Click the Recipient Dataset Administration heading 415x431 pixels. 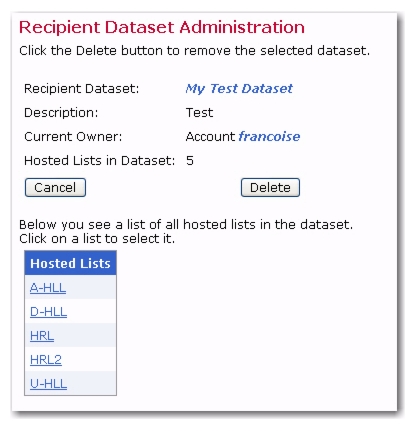click(x=162, y=27)
